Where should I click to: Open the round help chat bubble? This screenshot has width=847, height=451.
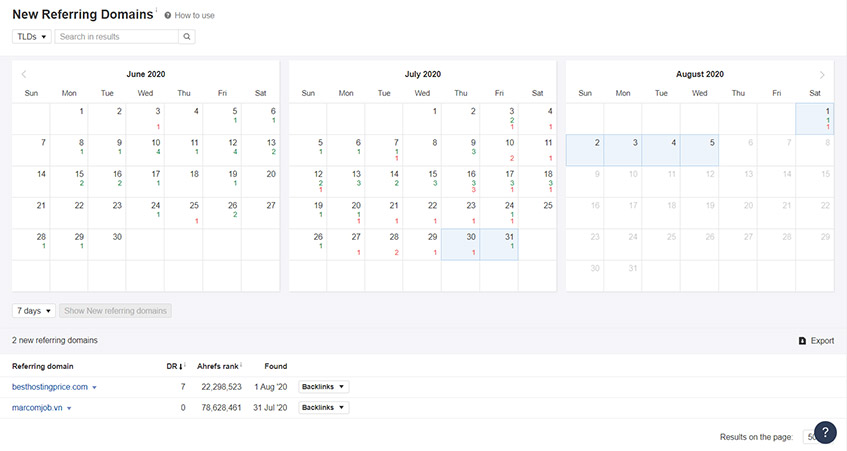click(x=825, y=432)
